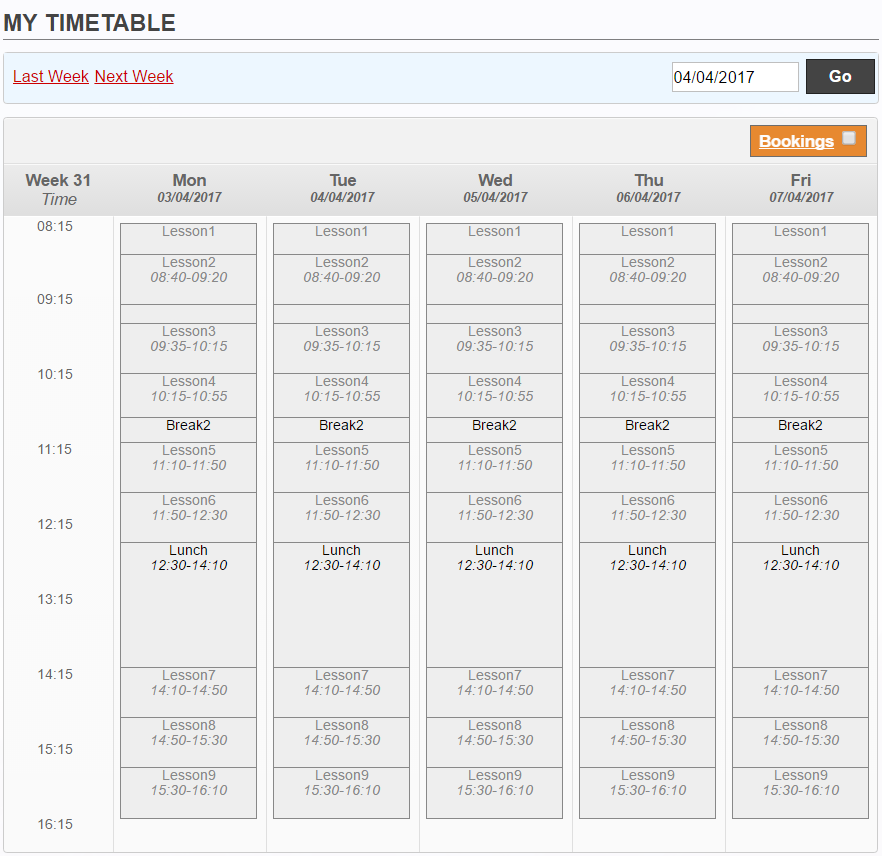Click the Go button
This screenshot has height=856, width=882.
(840, 76)
